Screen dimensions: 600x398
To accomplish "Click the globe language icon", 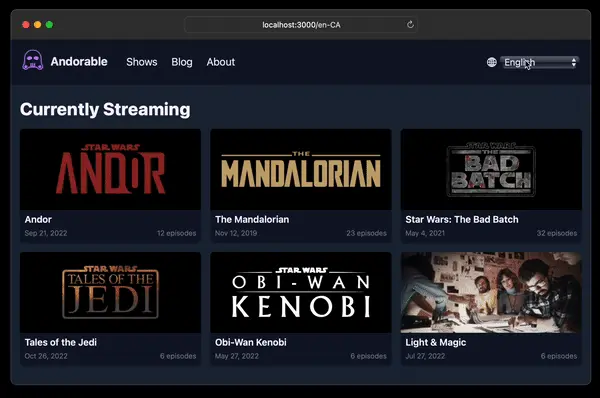I will point(492,62).
